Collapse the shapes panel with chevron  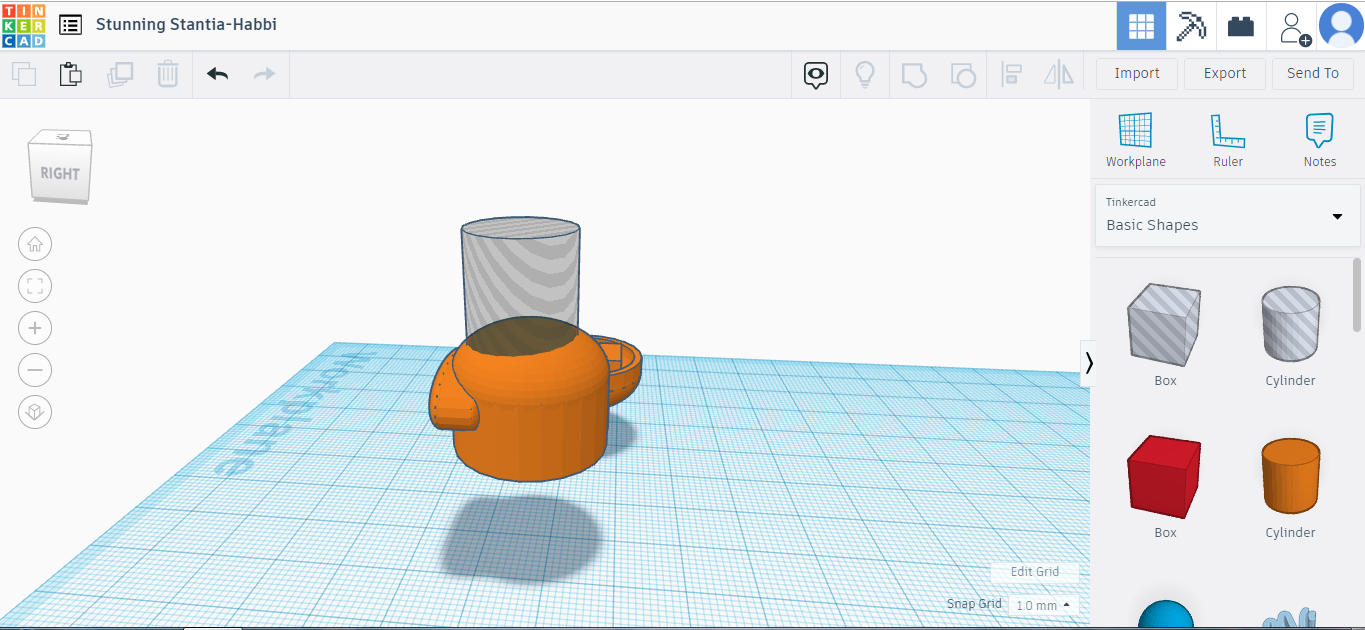pyautogui.click(x=1088, y=363)
